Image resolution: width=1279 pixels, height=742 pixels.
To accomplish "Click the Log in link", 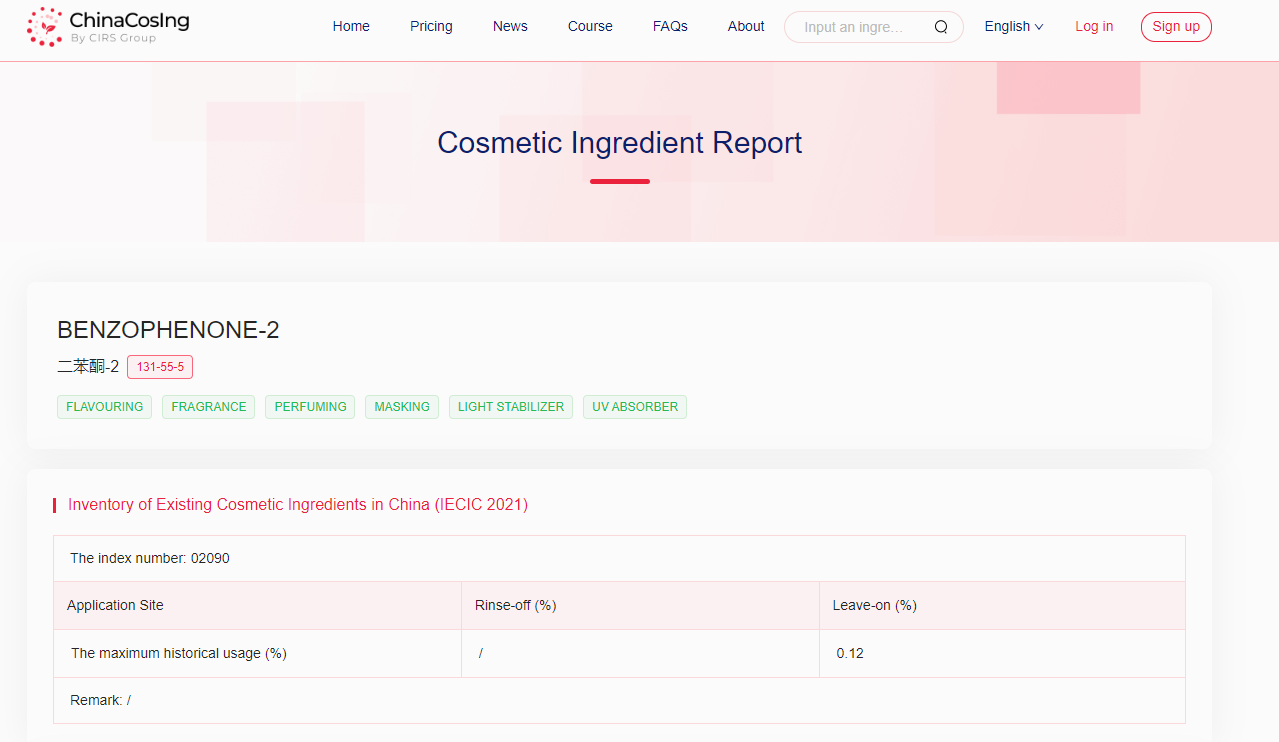I will point(1094,27).
